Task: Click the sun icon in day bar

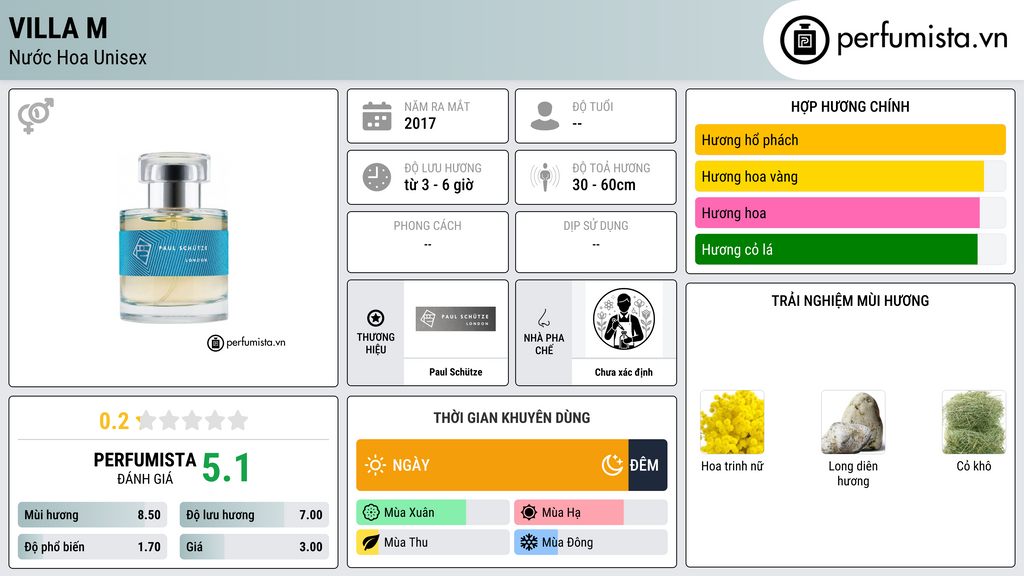Action: coord(375,465)
